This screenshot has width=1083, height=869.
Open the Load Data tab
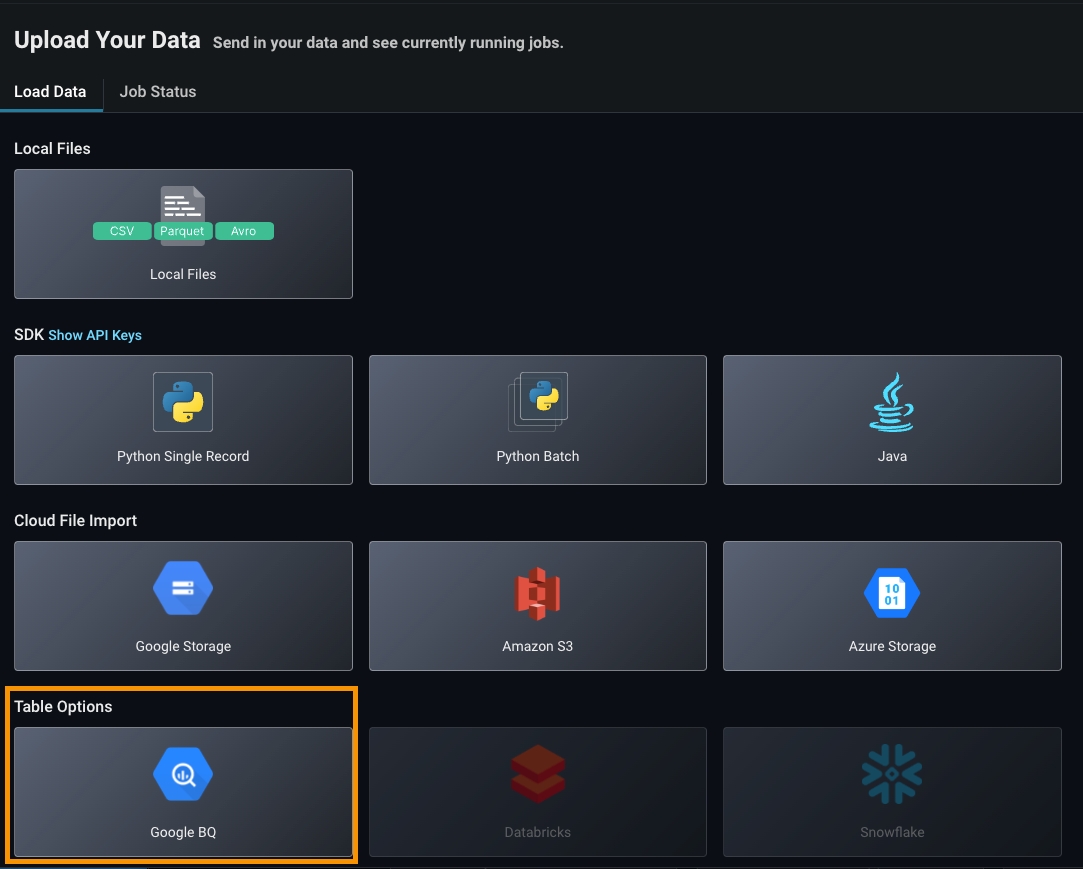50,92
